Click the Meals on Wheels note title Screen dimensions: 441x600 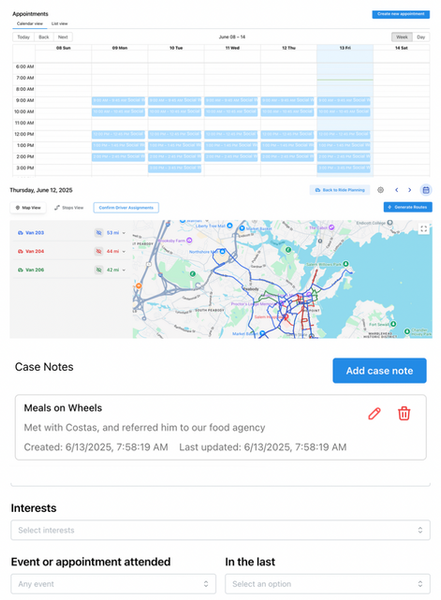63,408
